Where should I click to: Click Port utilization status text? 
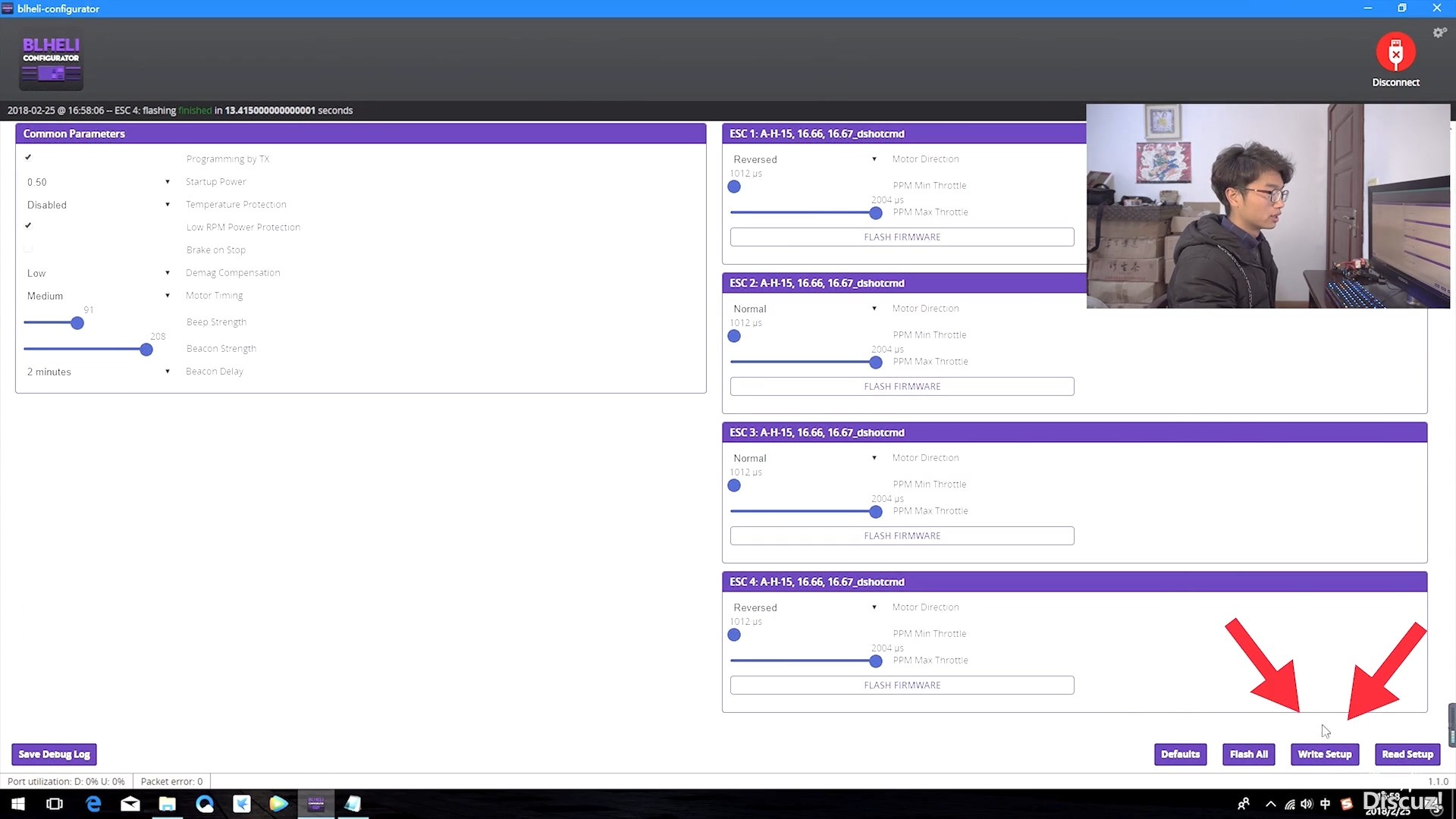click(x=66, y=781)
